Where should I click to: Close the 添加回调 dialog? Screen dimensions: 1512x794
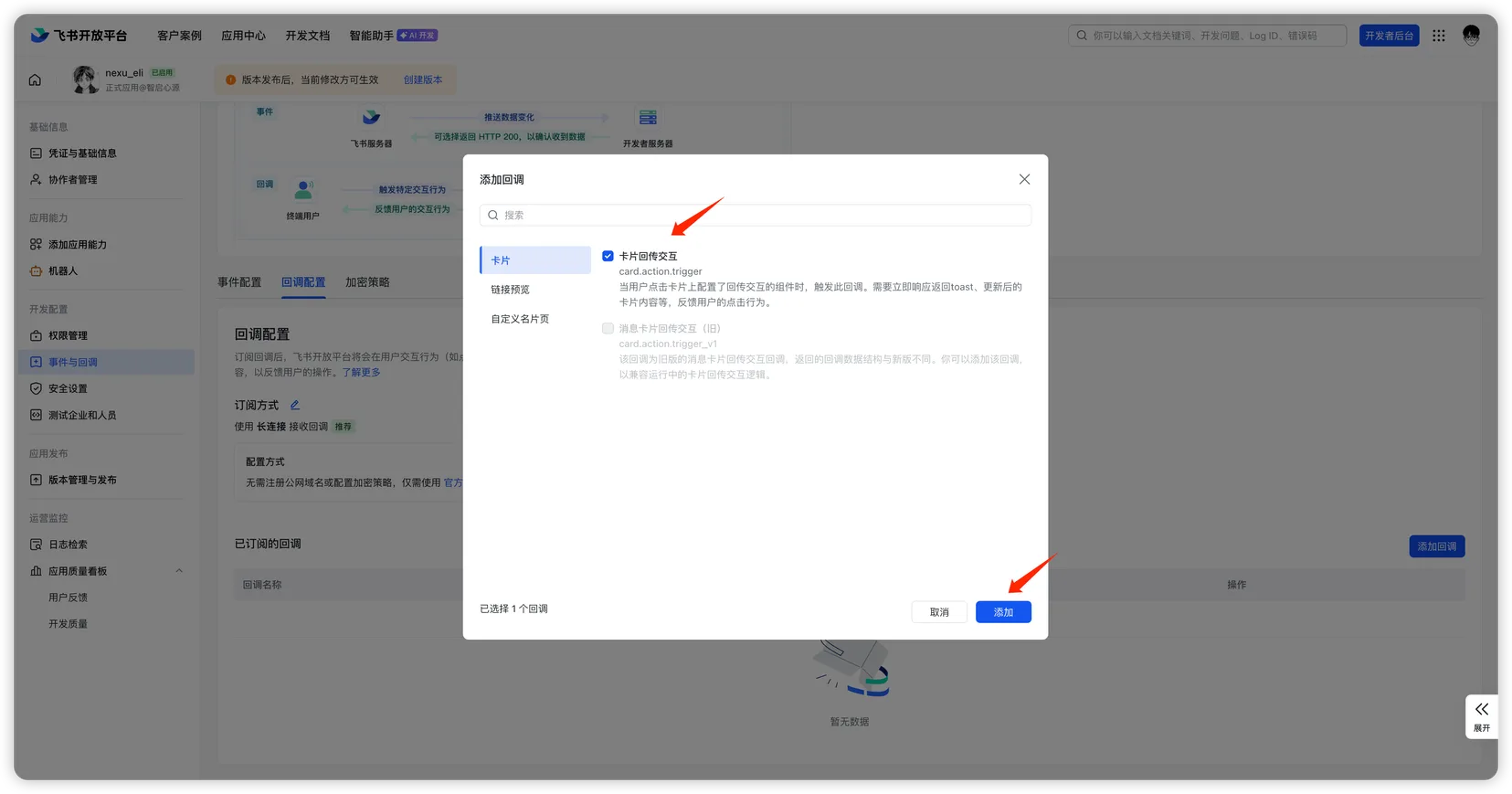(1024, 180)
